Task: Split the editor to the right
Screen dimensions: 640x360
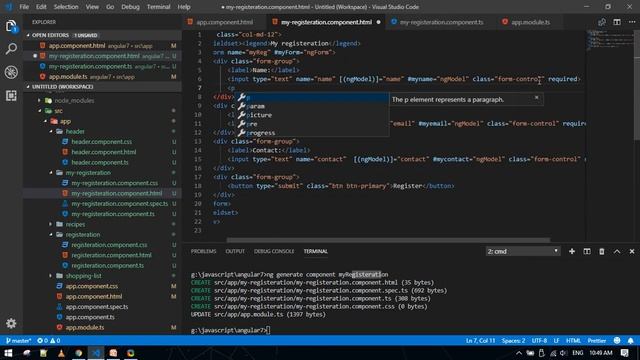Action: click(x=617, y=22)
